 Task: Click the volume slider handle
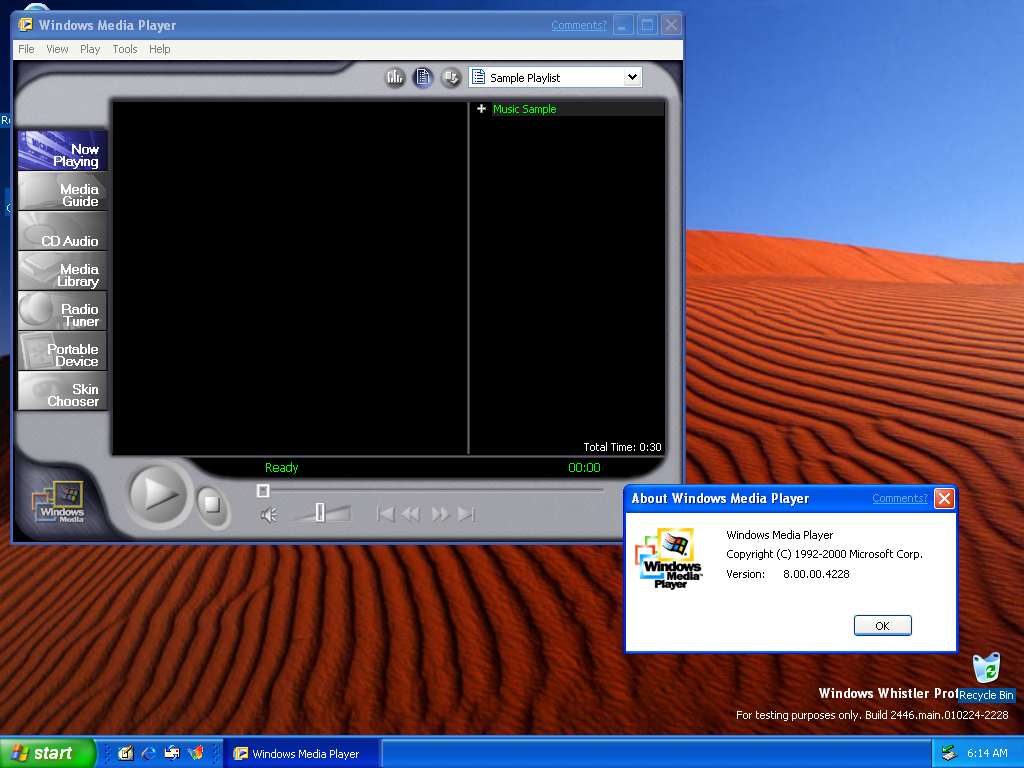click(x=320, y=513)
